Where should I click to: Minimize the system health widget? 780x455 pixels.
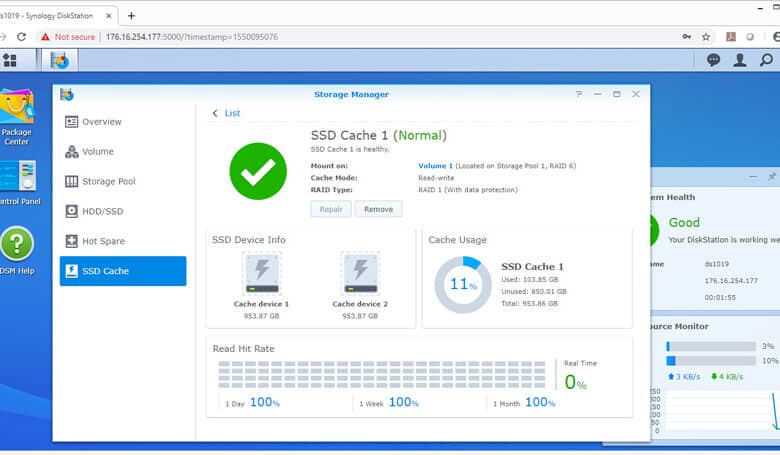pyautogui.click(x=753, y=177)
